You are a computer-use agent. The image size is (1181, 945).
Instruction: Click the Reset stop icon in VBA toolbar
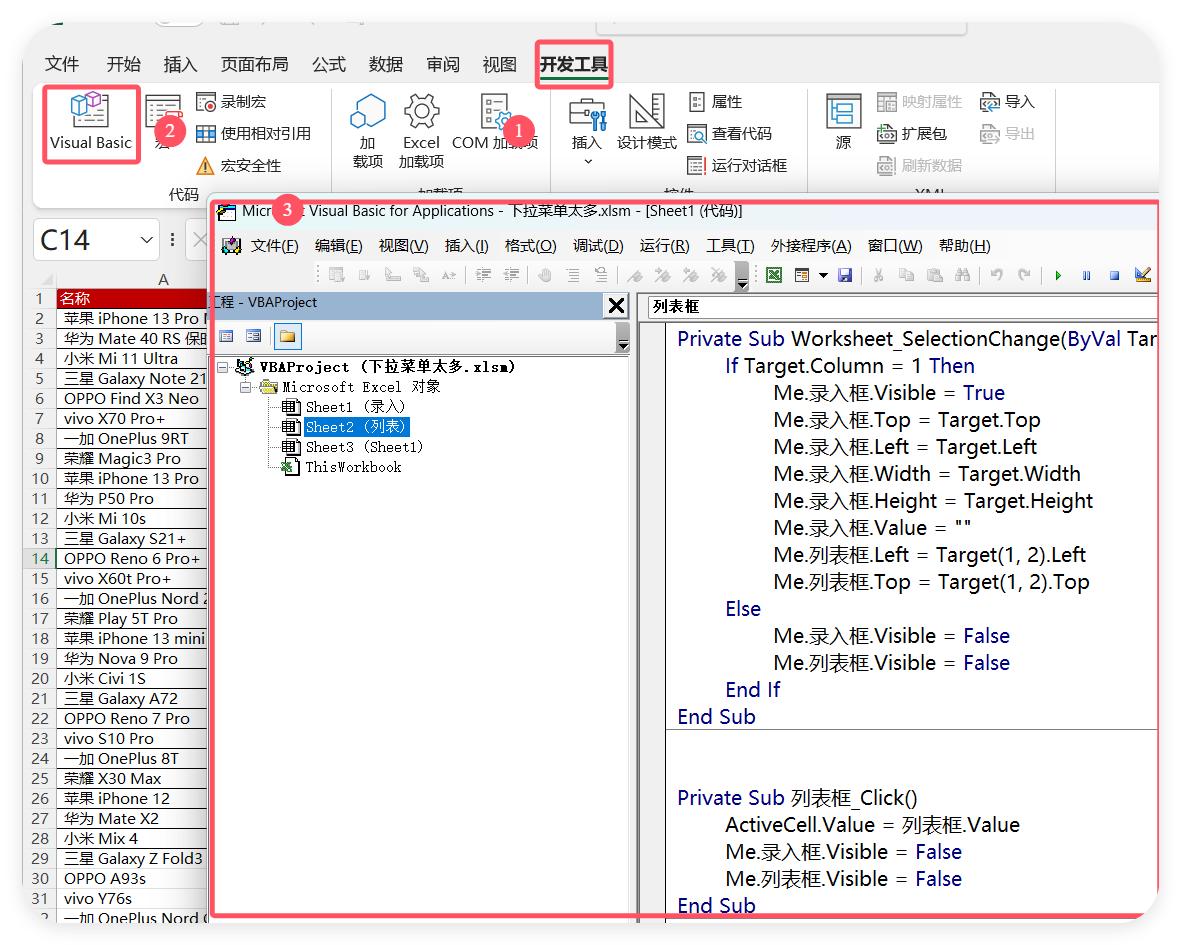point(1114,276)
